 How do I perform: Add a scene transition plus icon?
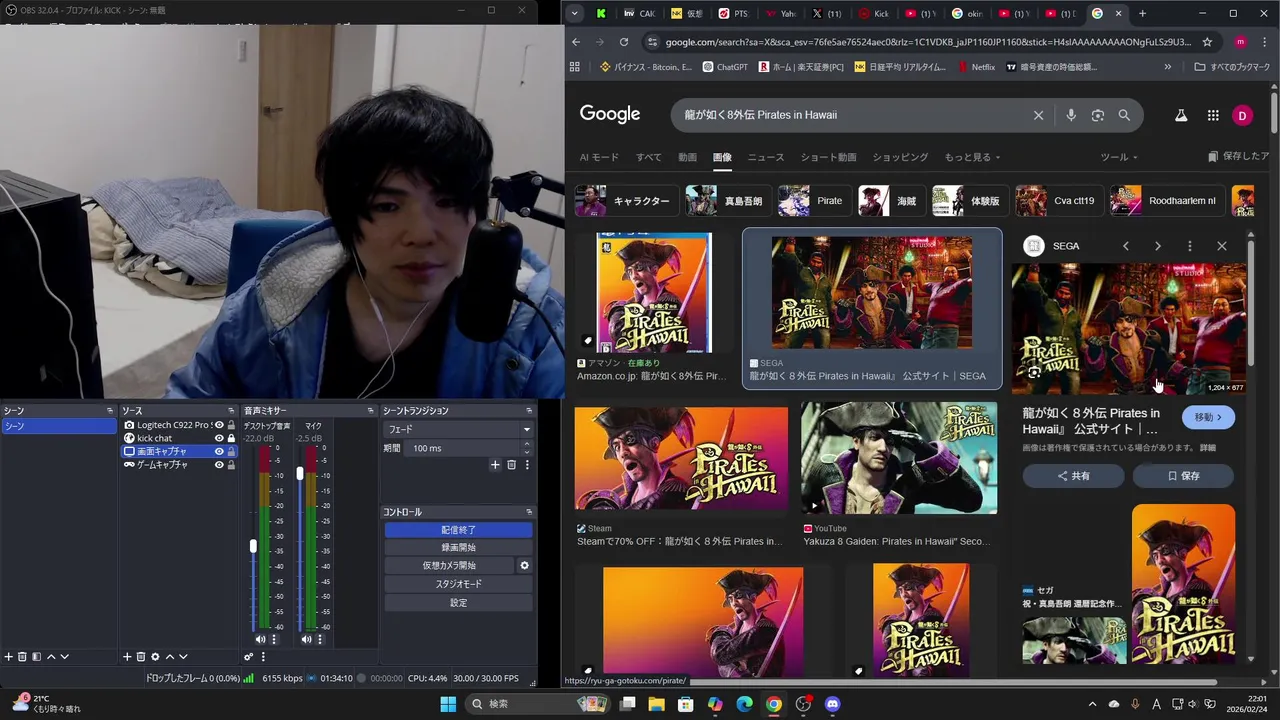[495, 465]
